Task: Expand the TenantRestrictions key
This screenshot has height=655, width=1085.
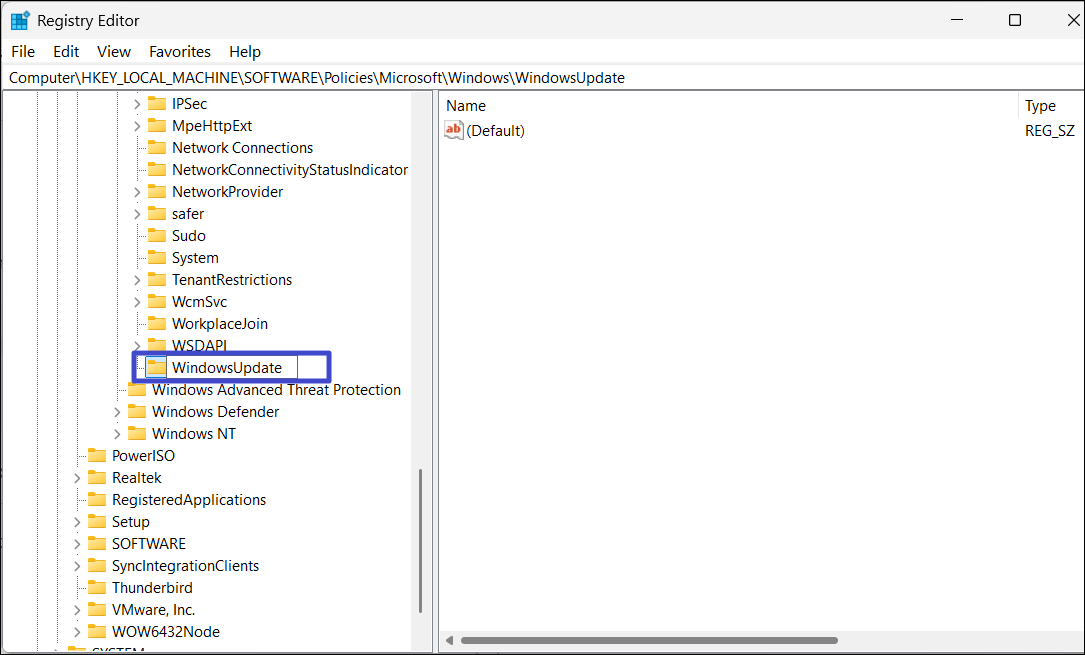Action: pyautogui.click(x=137, y=279)
